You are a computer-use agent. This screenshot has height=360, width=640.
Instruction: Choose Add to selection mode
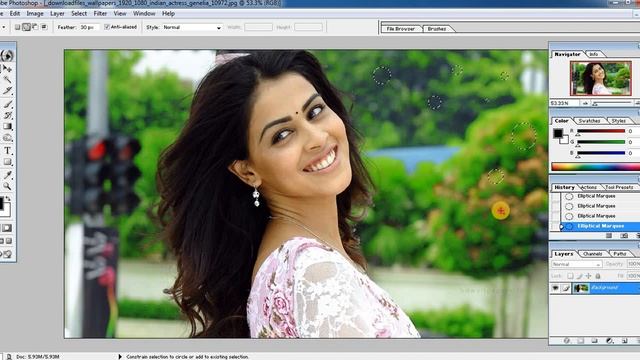[x=26, y=27]
